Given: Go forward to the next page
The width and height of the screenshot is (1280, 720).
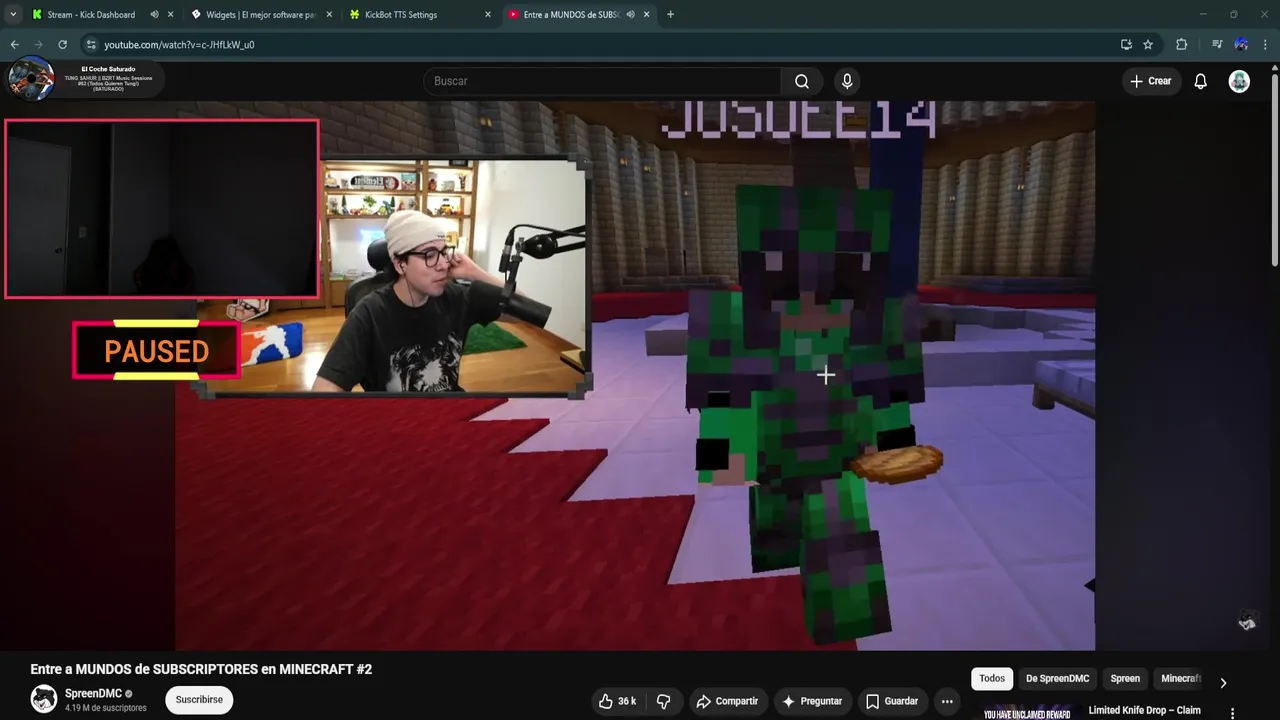Looking at the screenshot, I should [38, 44].
